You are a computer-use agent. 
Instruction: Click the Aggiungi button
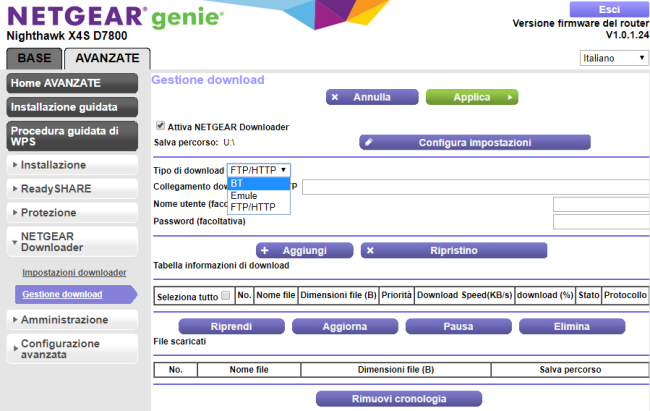tap(305, 250)
